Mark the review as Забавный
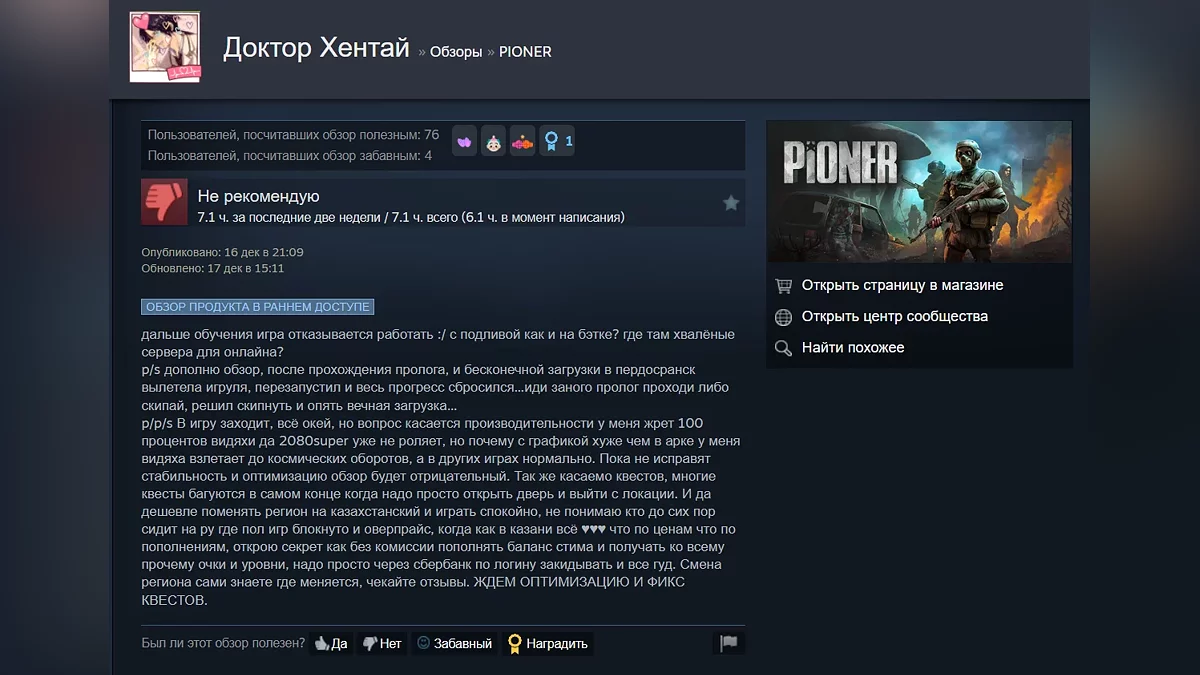 coord(454,643)
